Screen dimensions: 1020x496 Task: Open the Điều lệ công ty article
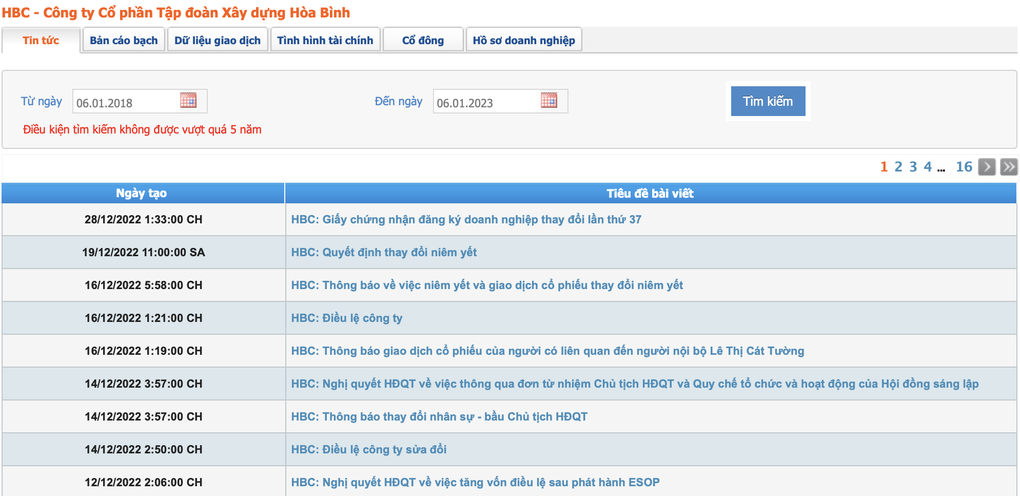tap(347, 318)
